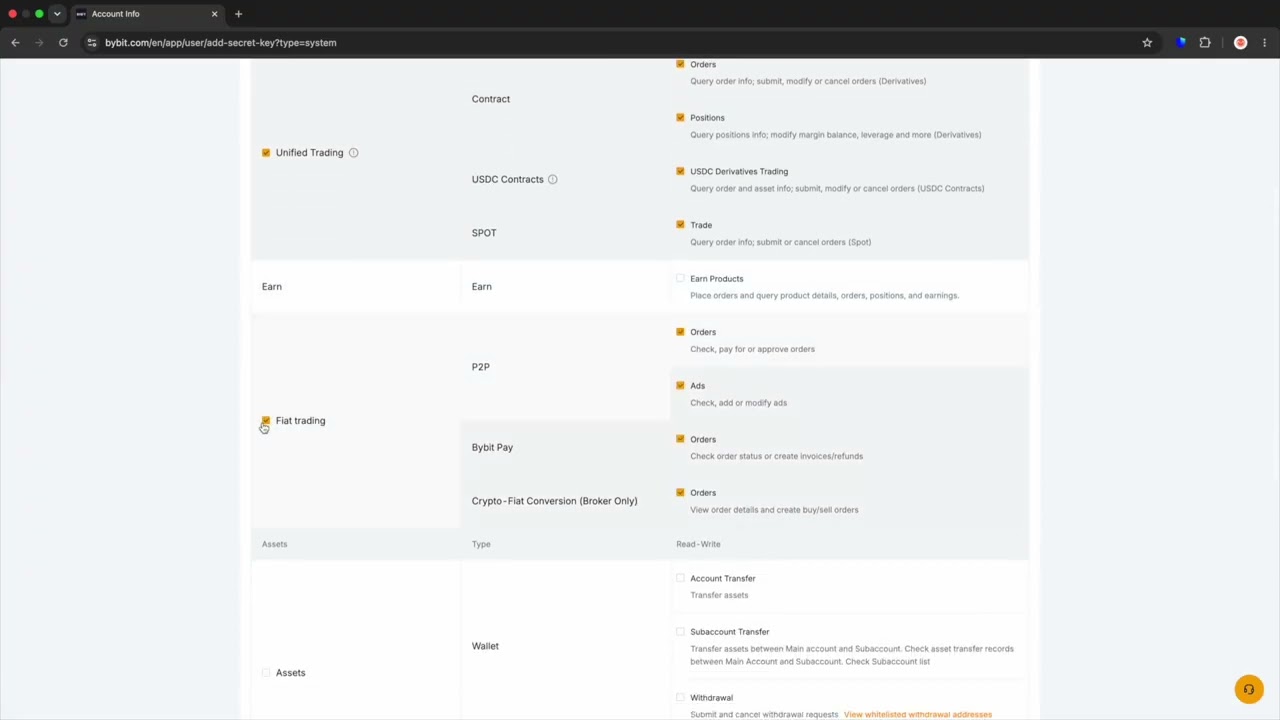Bookmark this page with the star icon
Viewport: 1280px width, 720px height.
tap(1147, 43)
